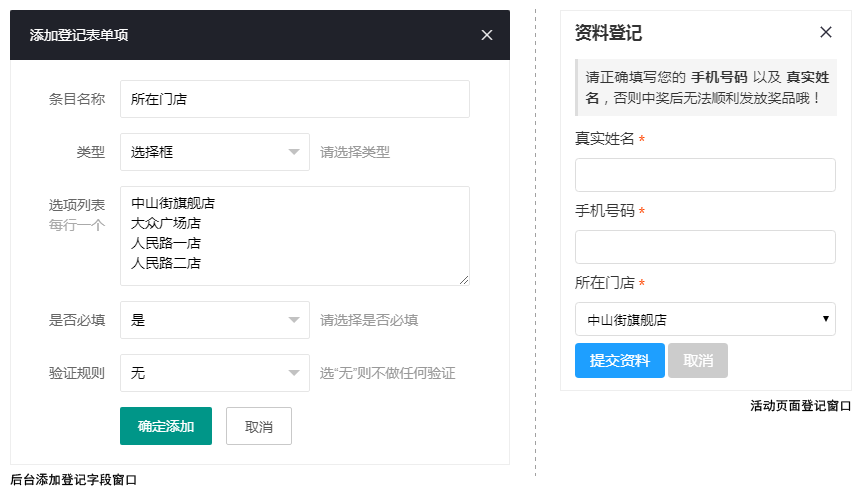Click inside the 选项列表 textarea
The height and width of the screenshot is (501, 866).
point(295,236)
